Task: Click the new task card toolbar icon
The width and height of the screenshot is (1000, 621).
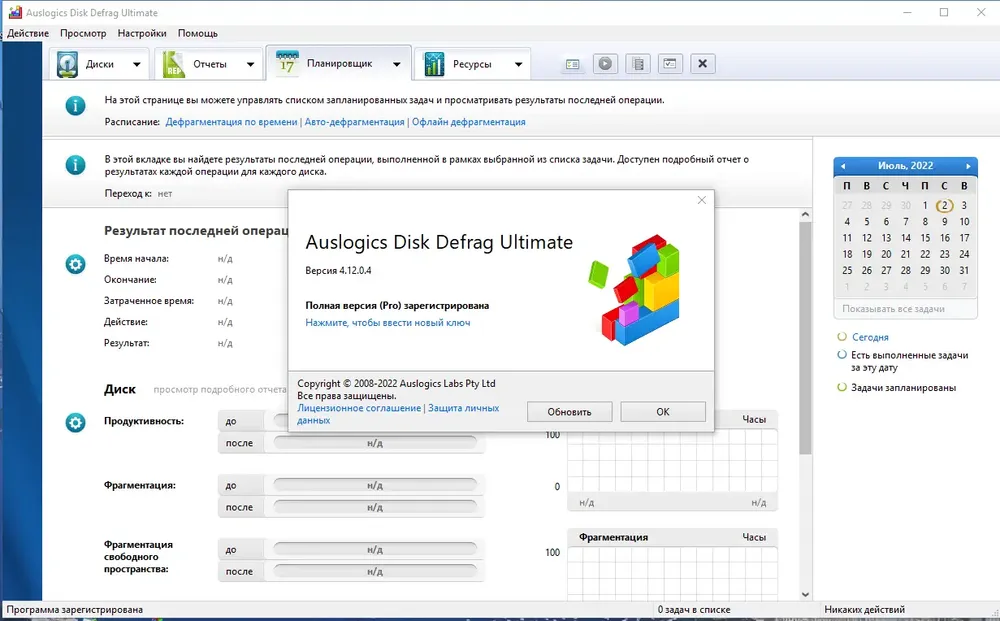Action: (573, 64)
